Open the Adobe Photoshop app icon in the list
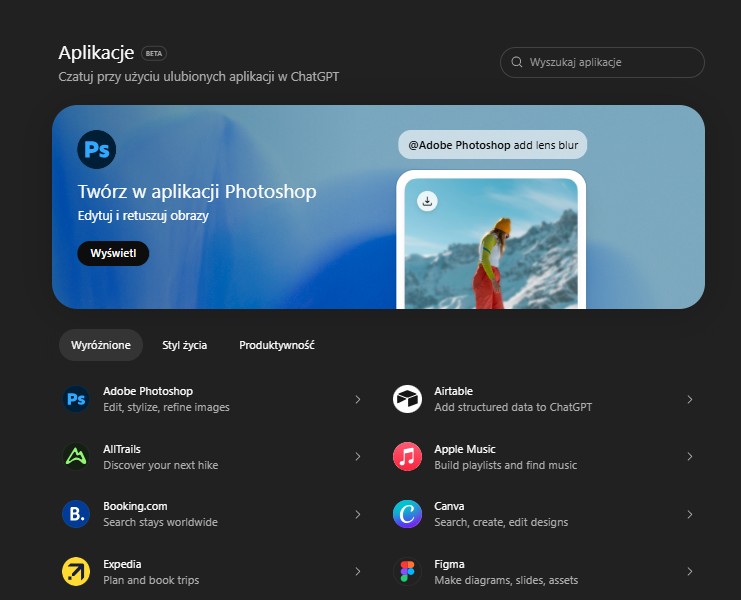The image size is (741, 600). pyautogui.click(x=76, y=399)
